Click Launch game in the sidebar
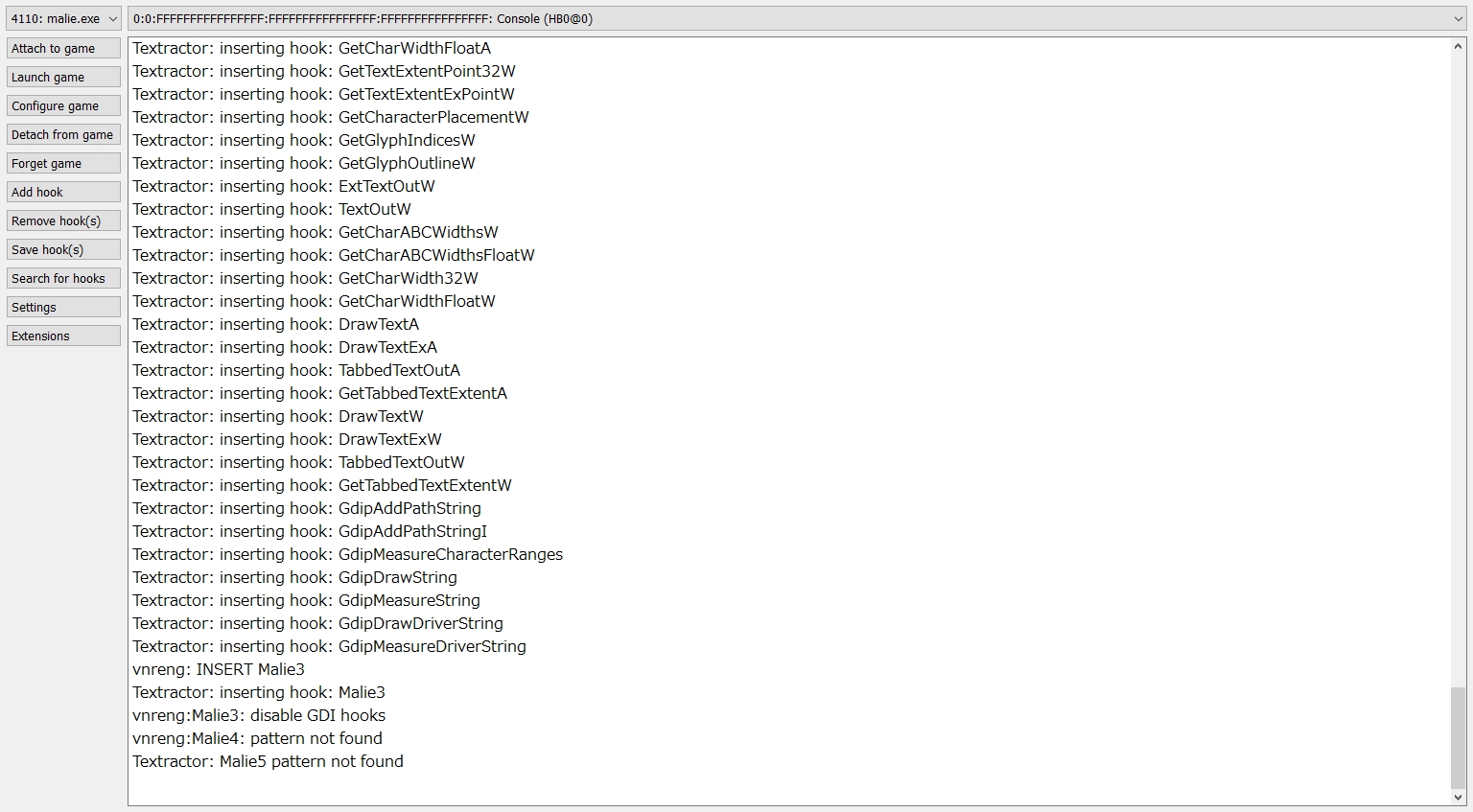 [x=62, y=77]
